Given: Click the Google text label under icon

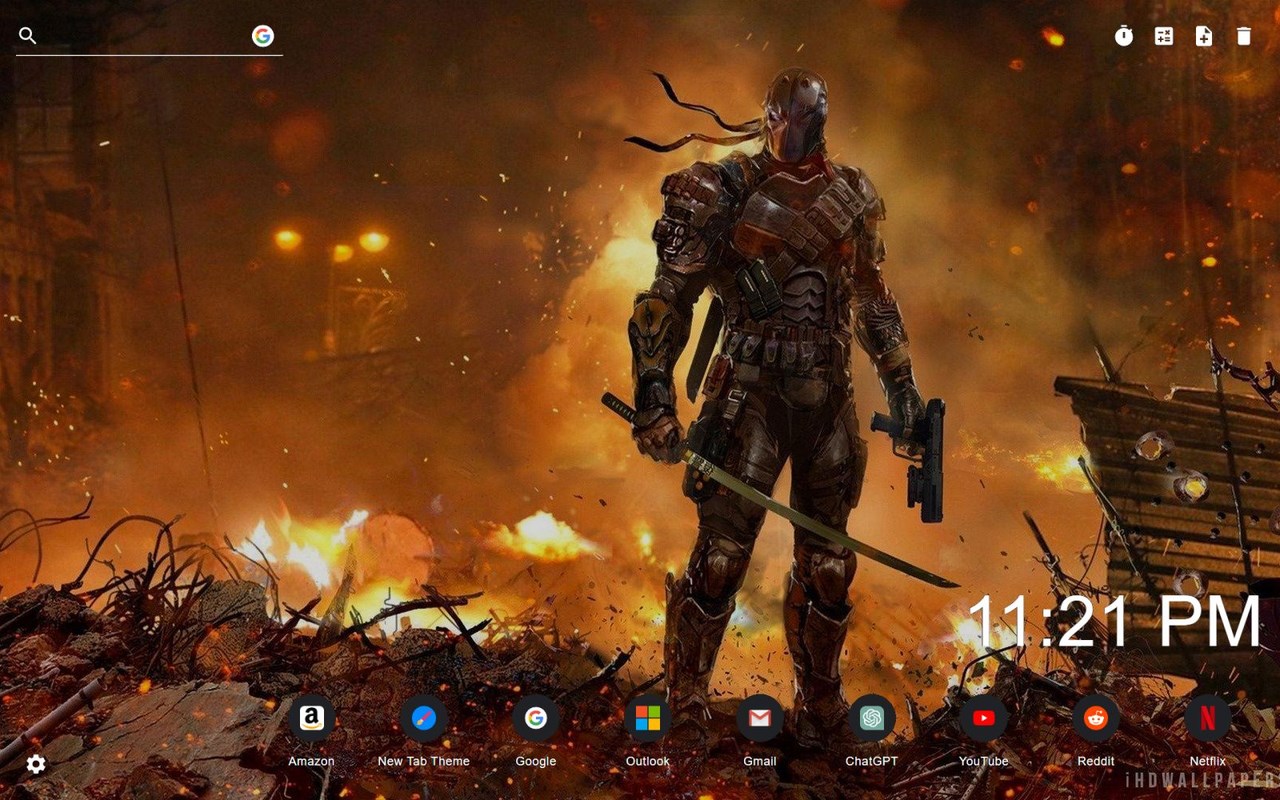Looking at the screenshot, I should click(536, 761).
